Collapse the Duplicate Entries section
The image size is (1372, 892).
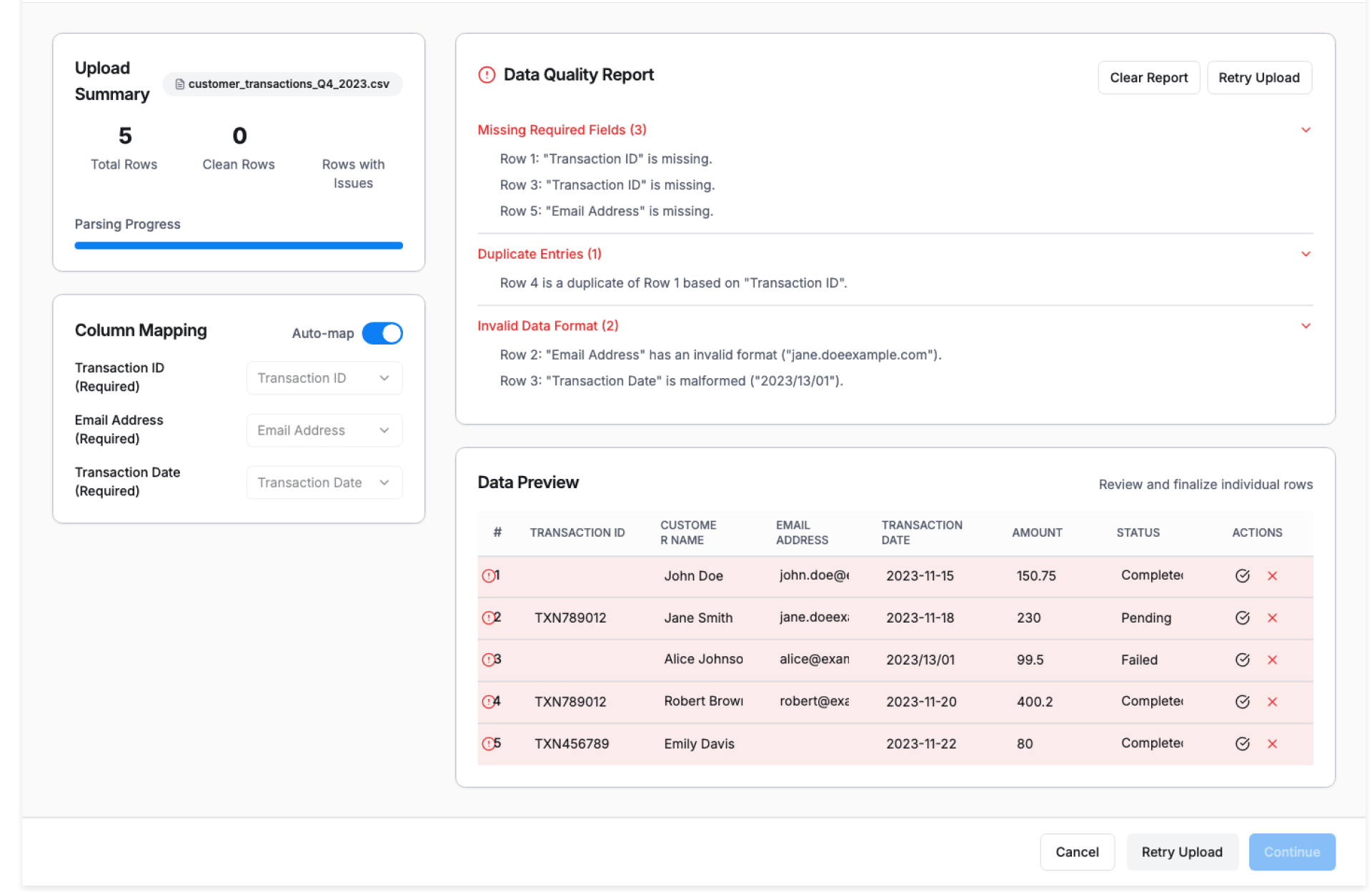coord(1306,254)
